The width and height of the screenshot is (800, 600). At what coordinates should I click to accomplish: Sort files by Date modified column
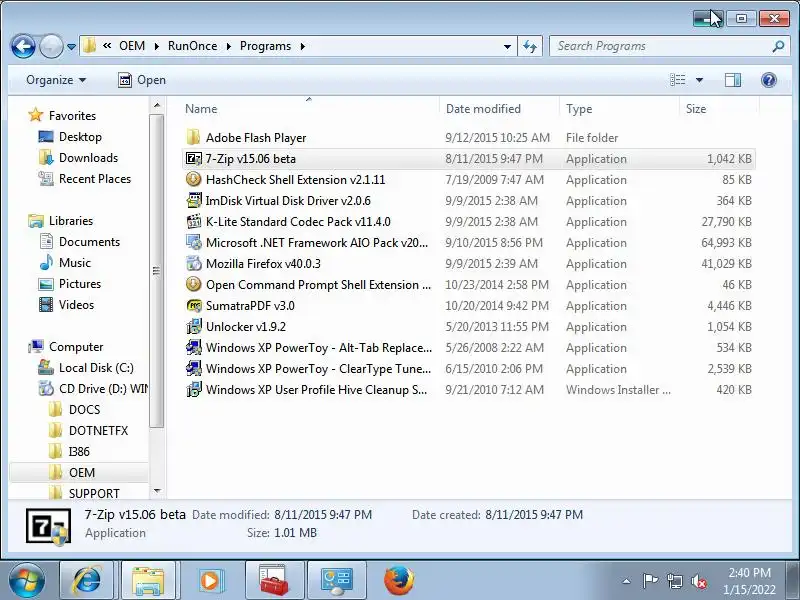tap(499, 109)
